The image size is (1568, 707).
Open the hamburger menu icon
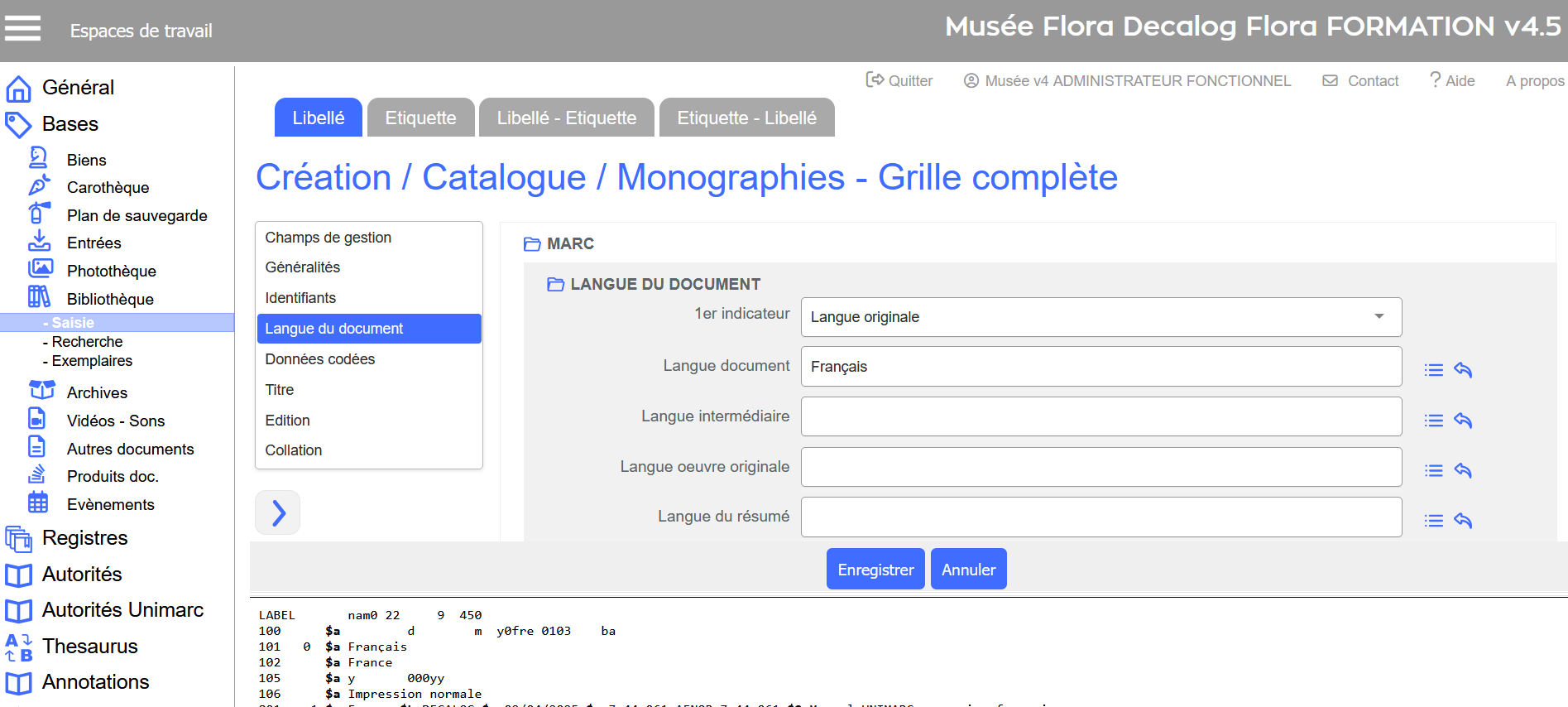(x=22, y=29)
